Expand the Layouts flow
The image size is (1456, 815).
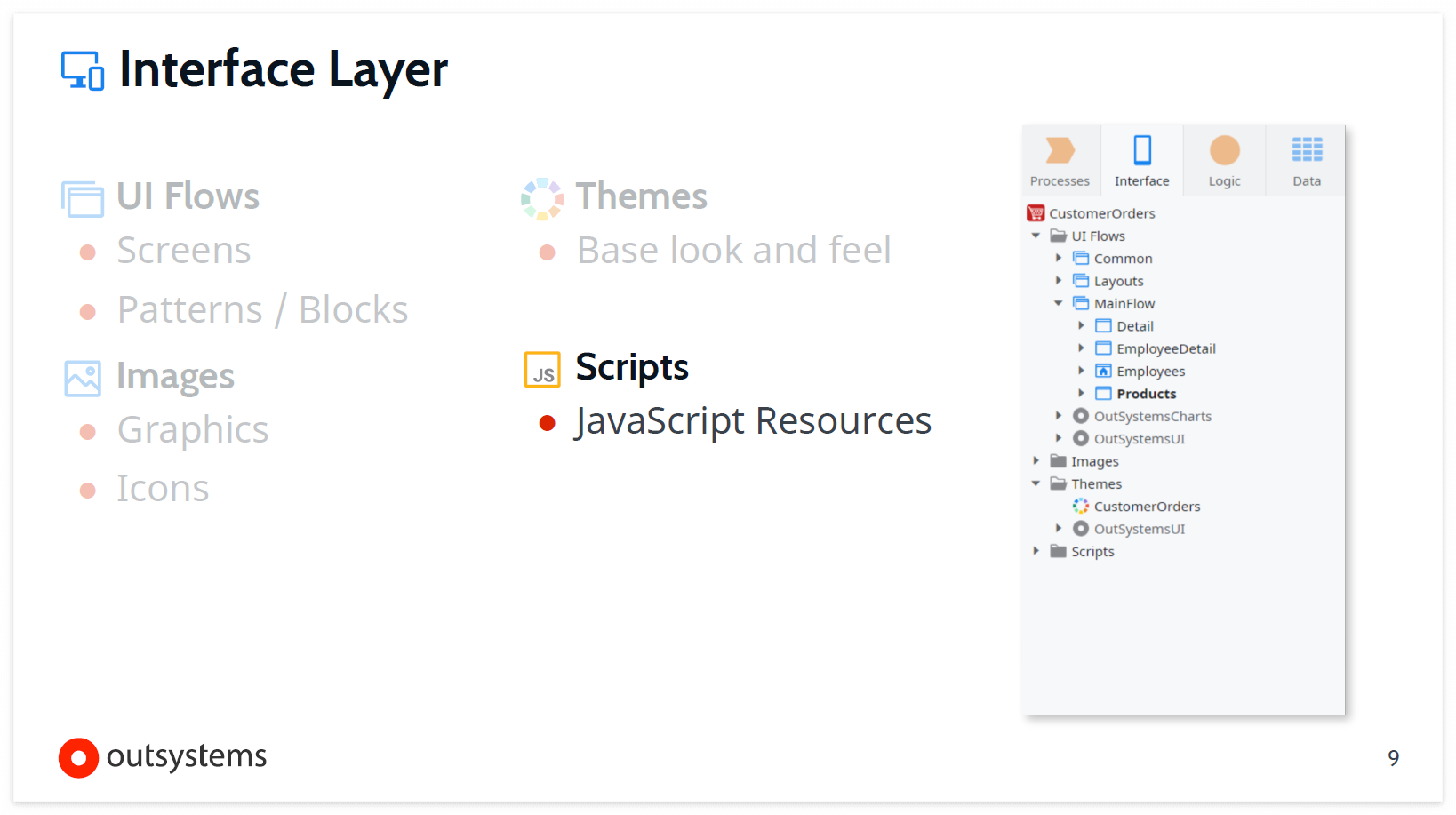1059,281
